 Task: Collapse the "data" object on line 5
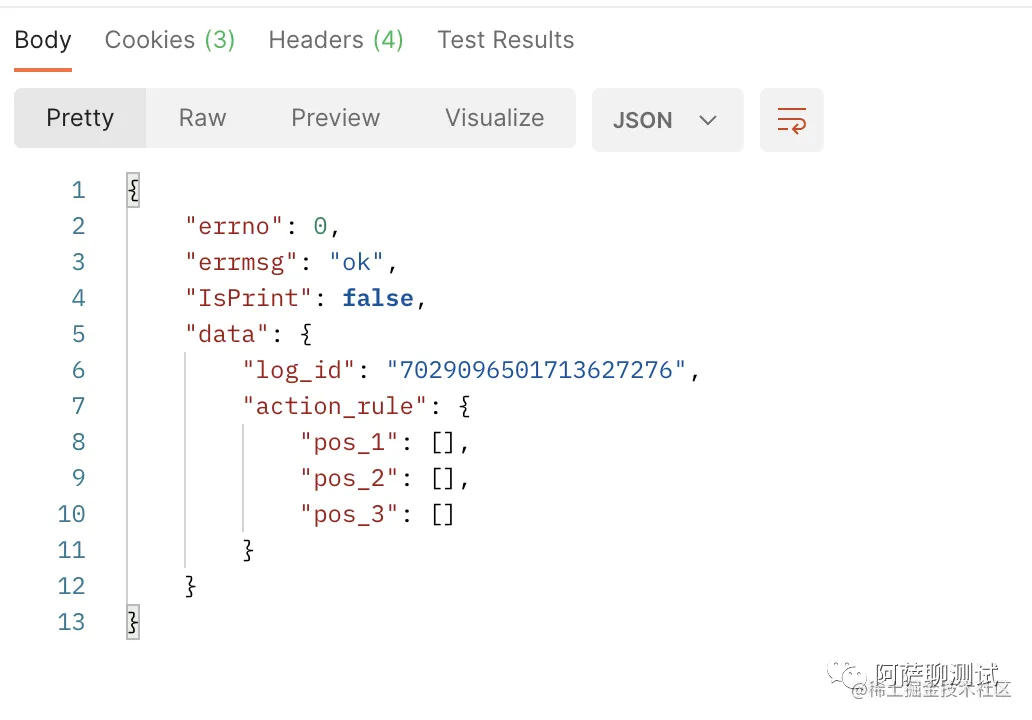(306, 334)
